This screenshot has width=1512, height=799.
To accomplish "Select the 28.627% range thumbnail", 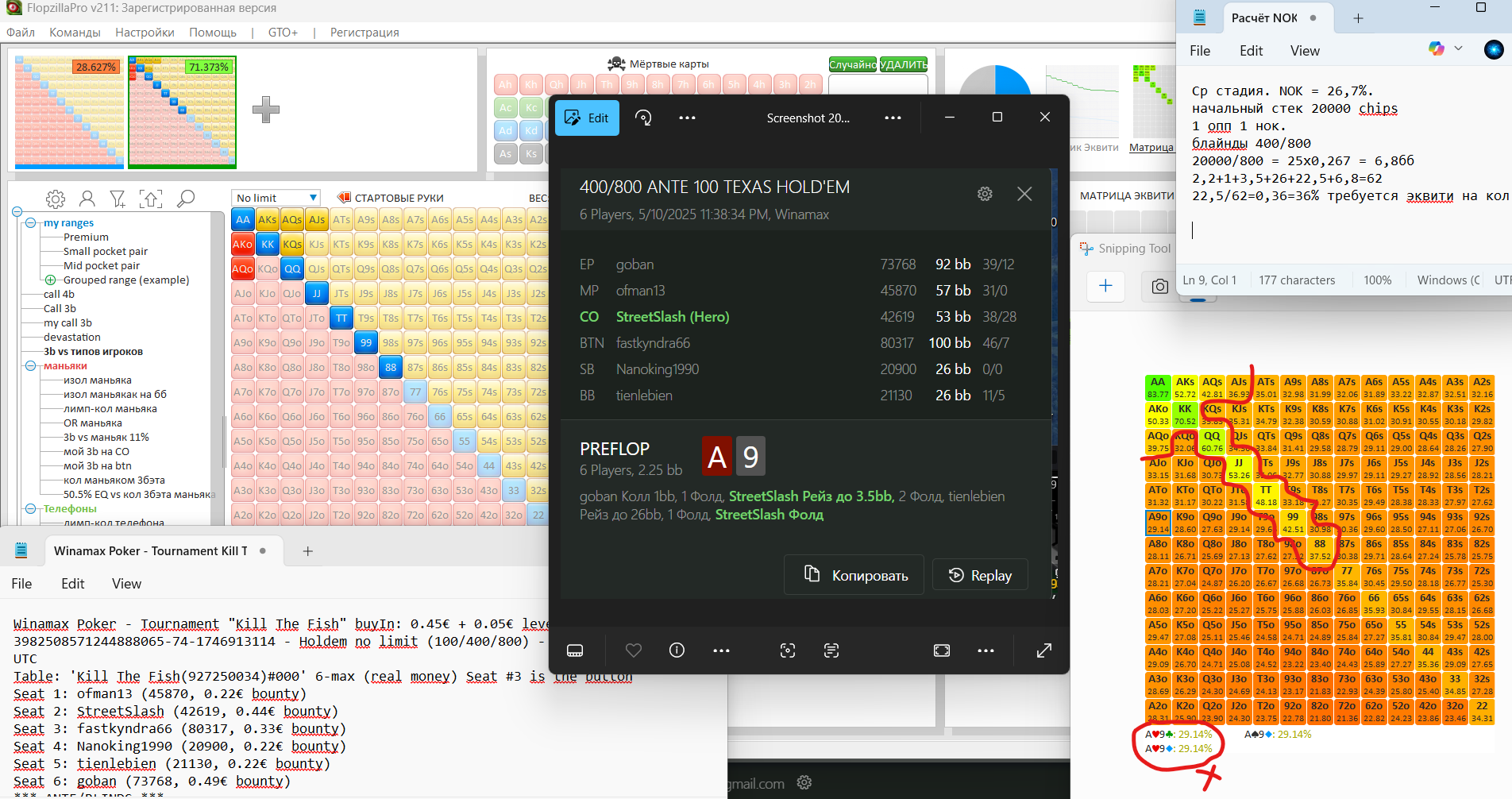I will click(x=69, y=112).
